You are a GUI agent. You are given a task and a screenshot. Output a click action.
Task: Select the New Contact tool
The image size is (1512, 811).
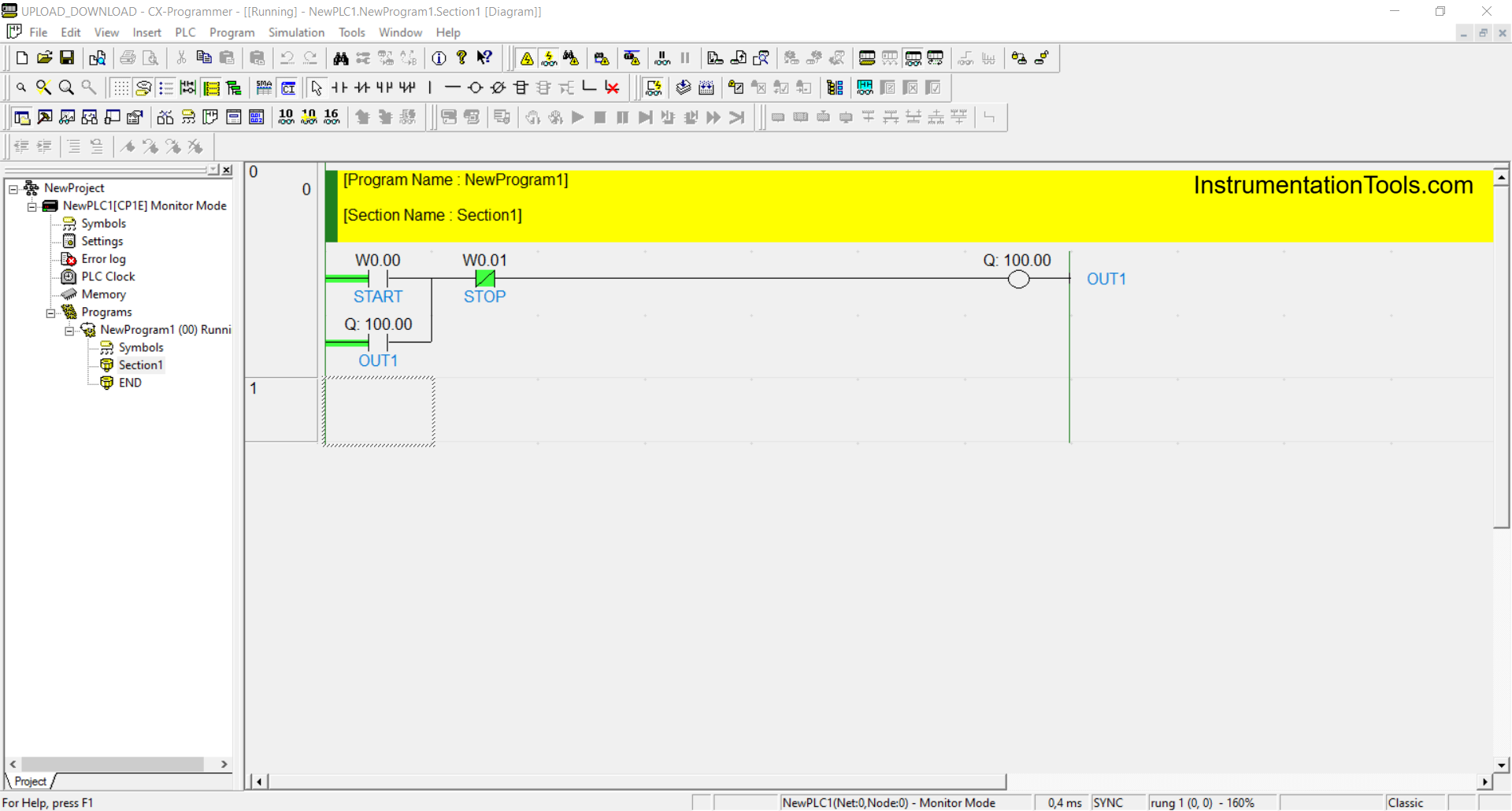coord(339,87)
